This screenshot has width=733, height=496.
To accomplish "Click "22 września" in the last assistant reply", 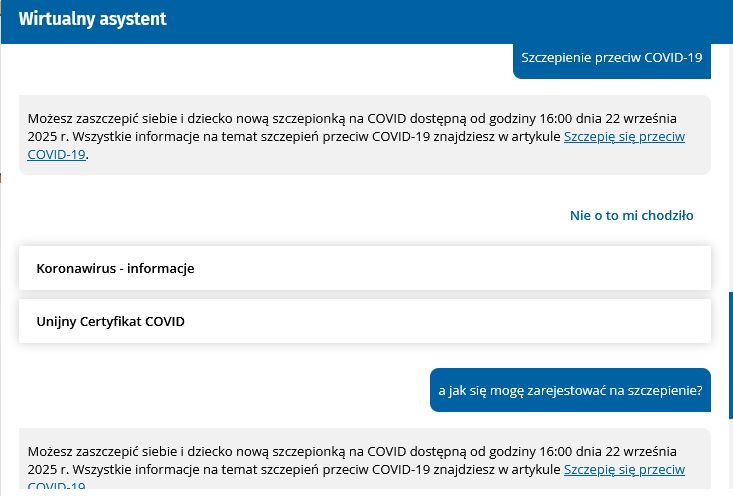I will tap(642, 451).
